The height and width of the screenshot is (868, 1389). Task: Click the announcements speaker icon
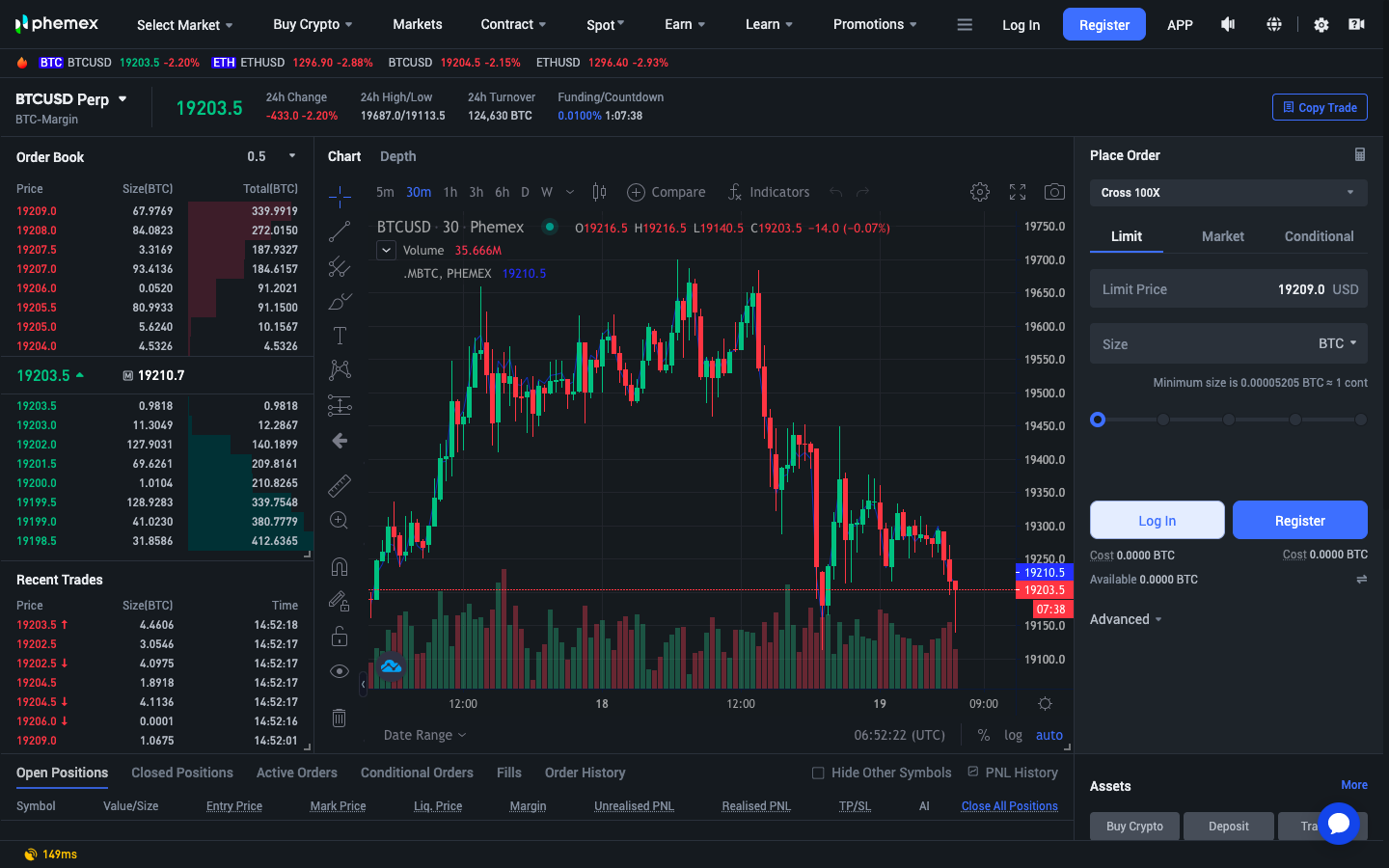point(1228,24)
